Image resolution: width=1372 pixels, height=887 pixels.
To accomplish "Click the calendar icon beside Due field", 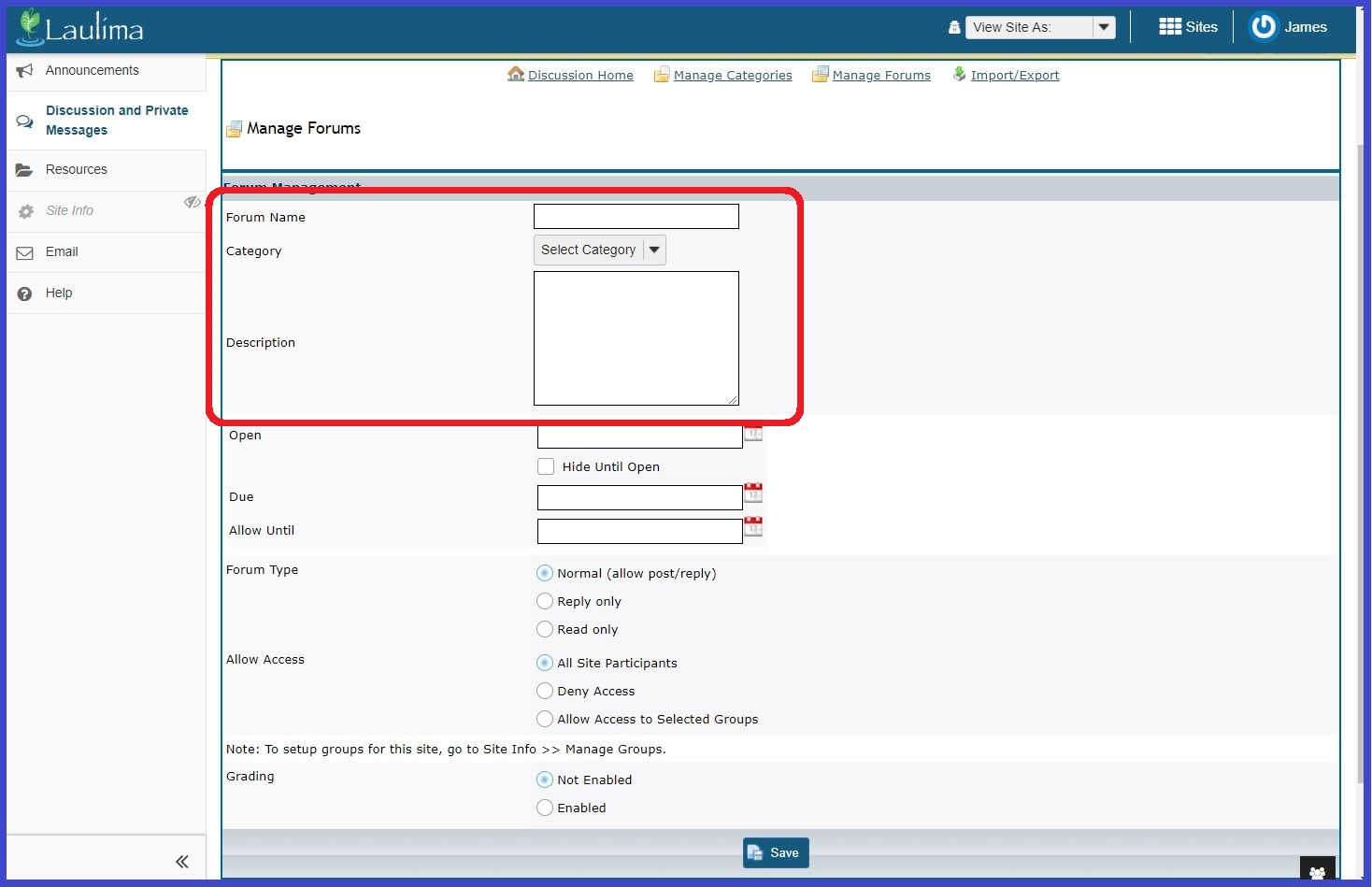I will pyautogui.click(x=753, y=493).
